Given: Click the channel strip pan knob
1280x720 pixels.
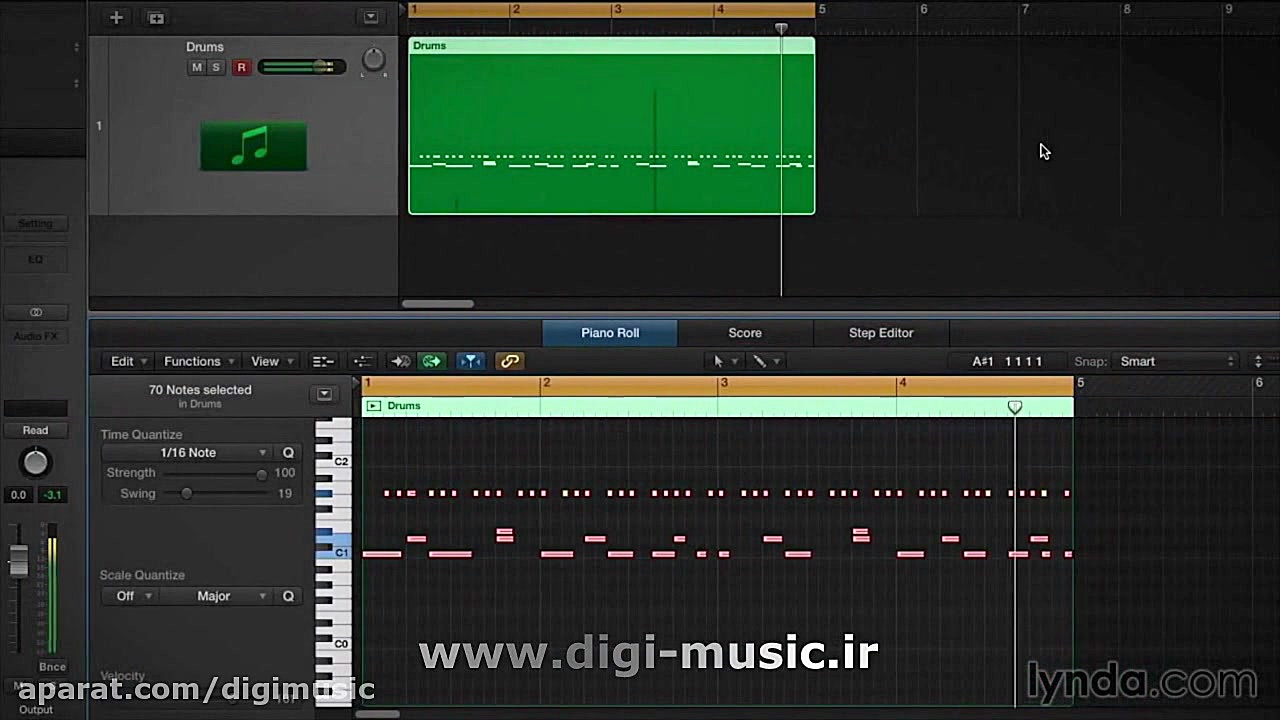Looking at the screenshot, I should (x=35, y=462).
